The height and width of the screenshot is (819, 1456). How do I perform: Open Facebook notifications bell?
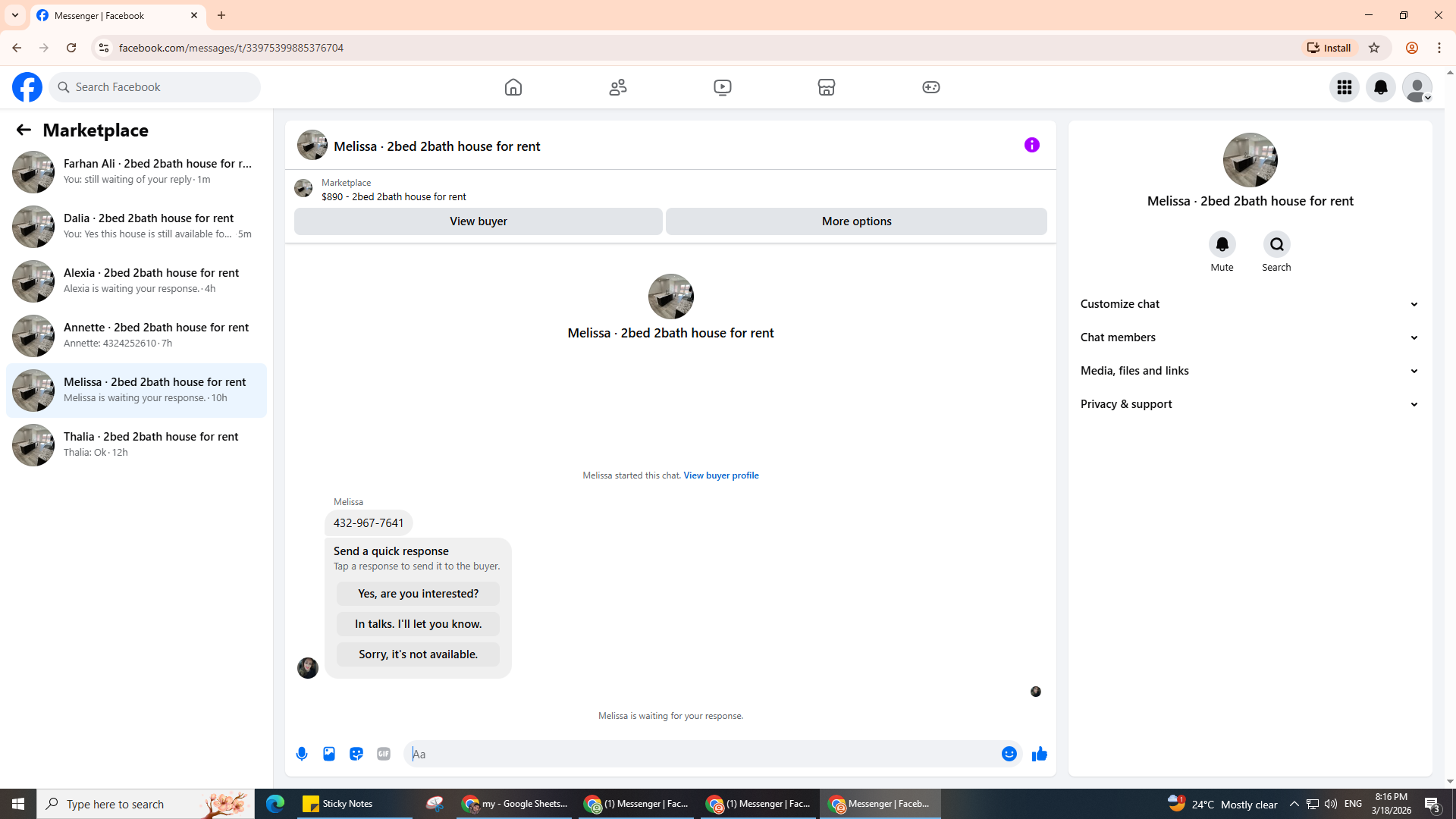point(1380,87)
